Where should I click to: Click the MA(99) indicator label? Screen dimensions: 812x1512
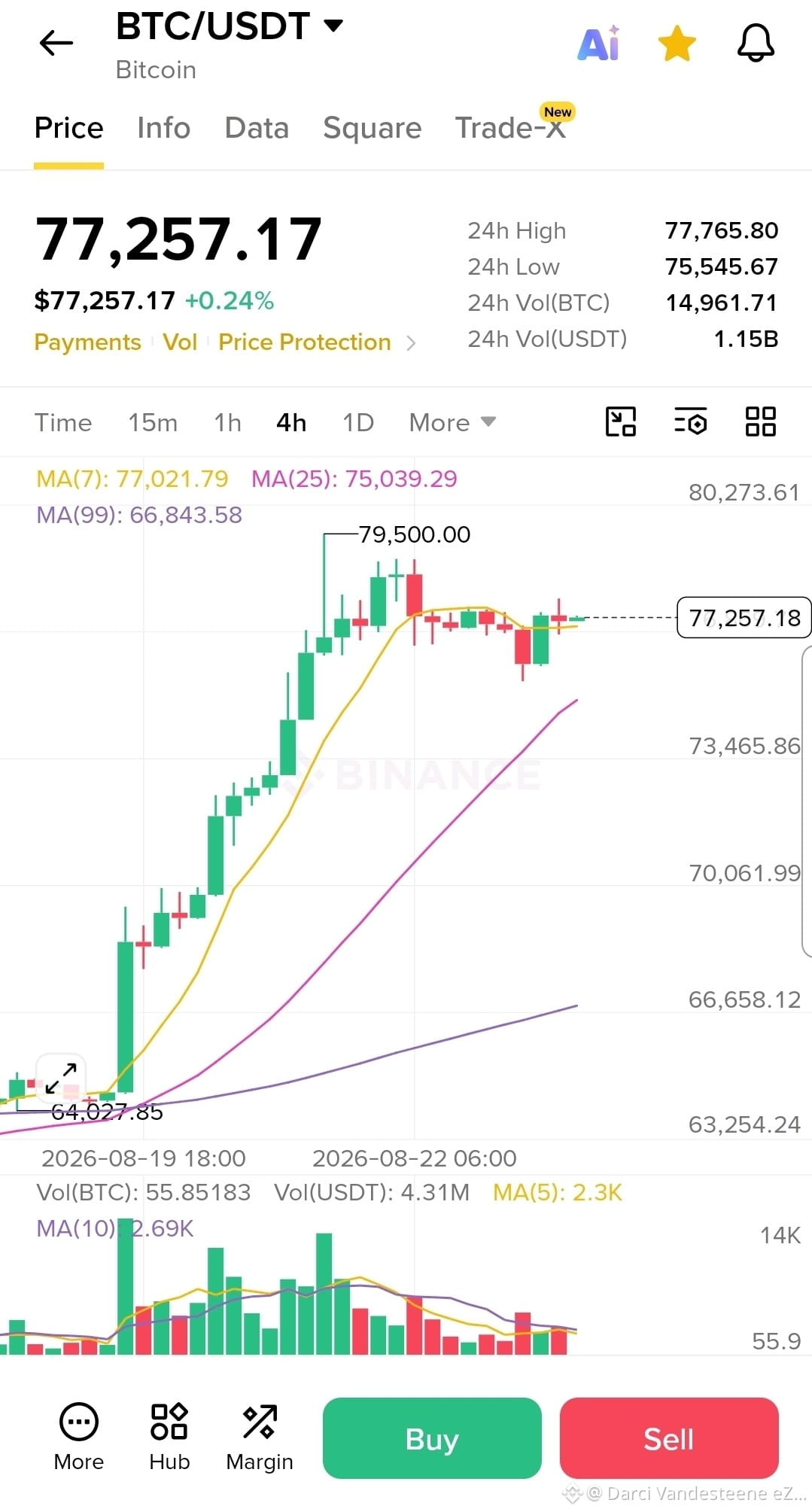(x=139, y=515)
